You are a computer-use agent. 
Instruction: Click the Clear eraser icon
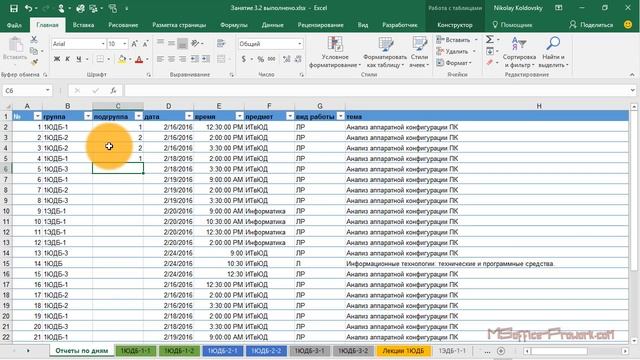490,62
